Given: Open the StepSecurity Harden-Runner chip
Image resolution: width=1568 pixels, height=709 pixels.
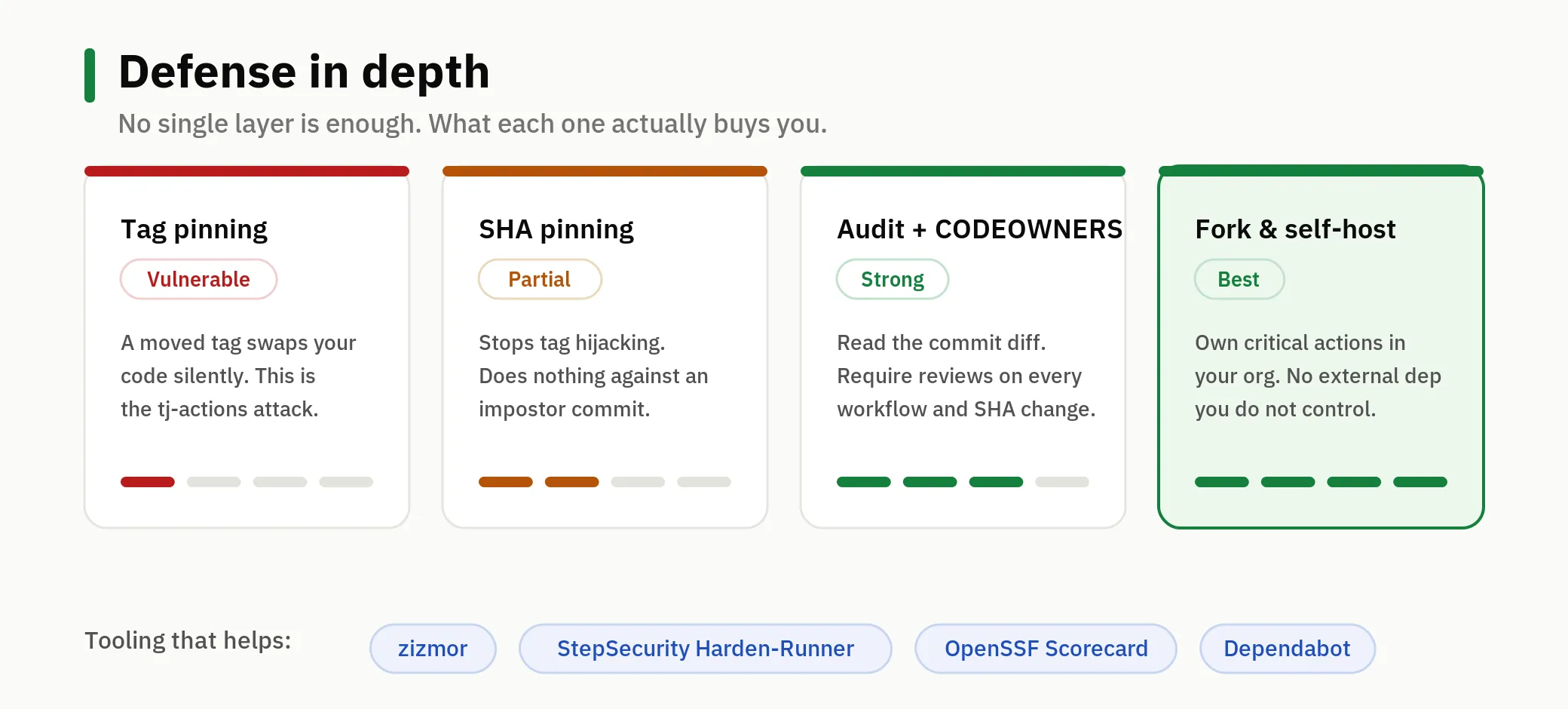Looking at the screenshot, I should (x=705, y=649).
